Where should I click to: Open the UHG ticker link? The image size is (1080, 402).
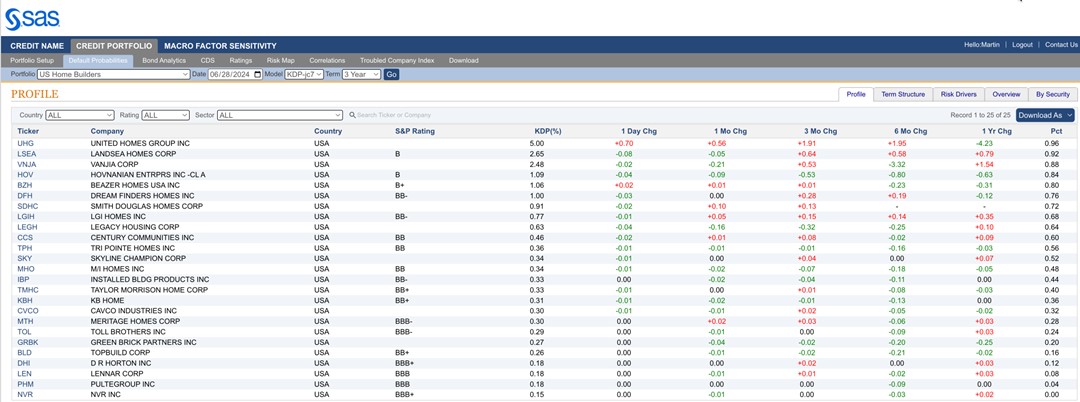25,143
